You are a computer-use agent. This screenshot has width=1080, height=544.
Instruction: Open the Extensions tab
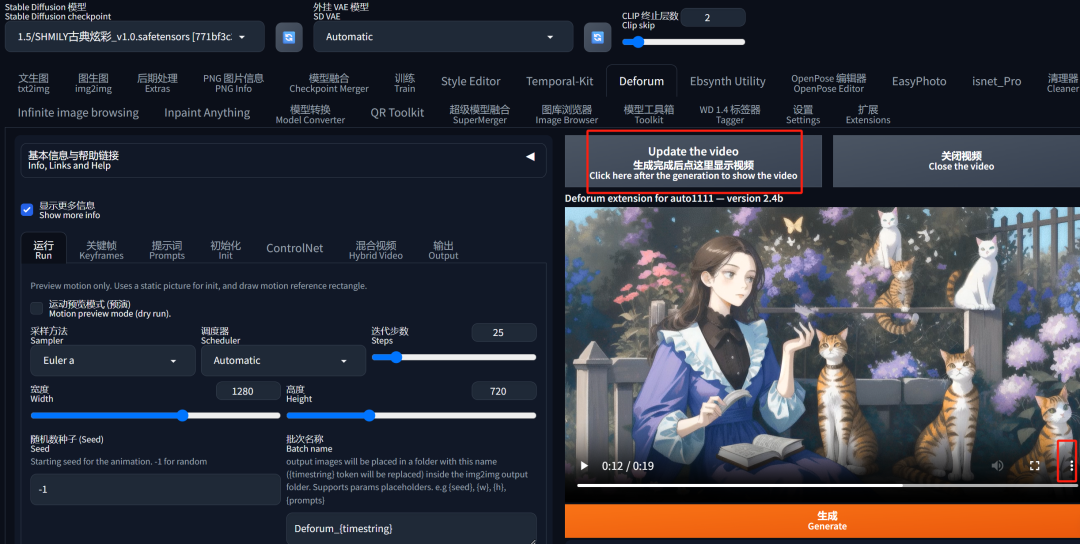click(x=868, y=114)
